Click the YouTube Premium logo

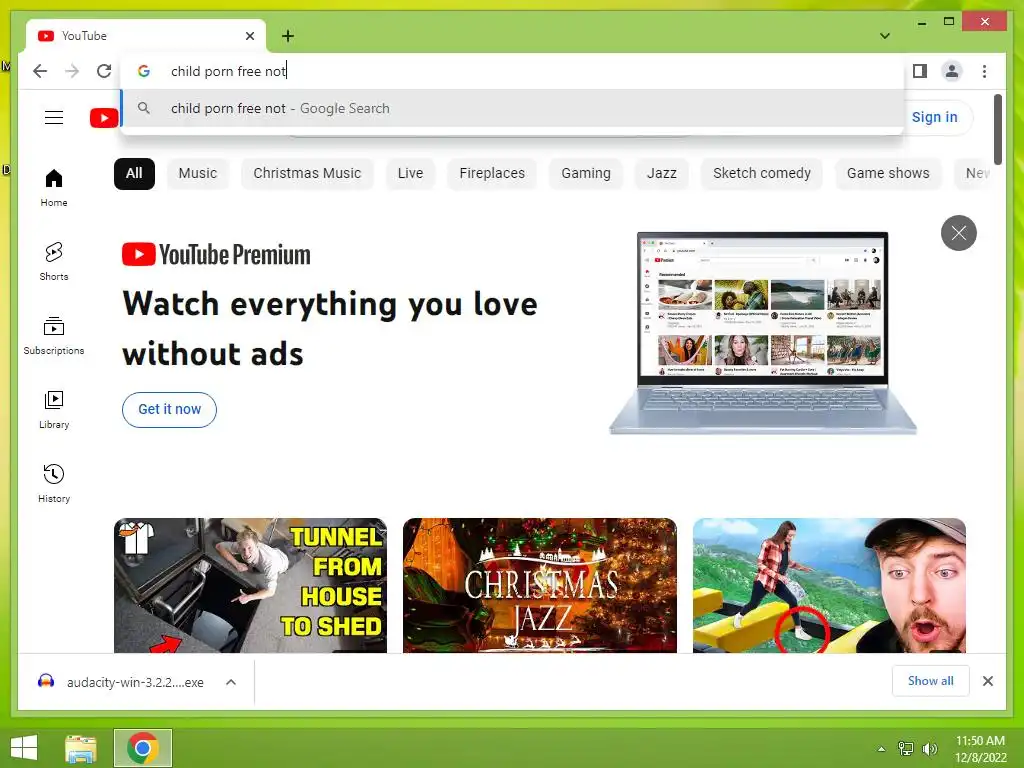pyautogui.click(x=216, y=255)
